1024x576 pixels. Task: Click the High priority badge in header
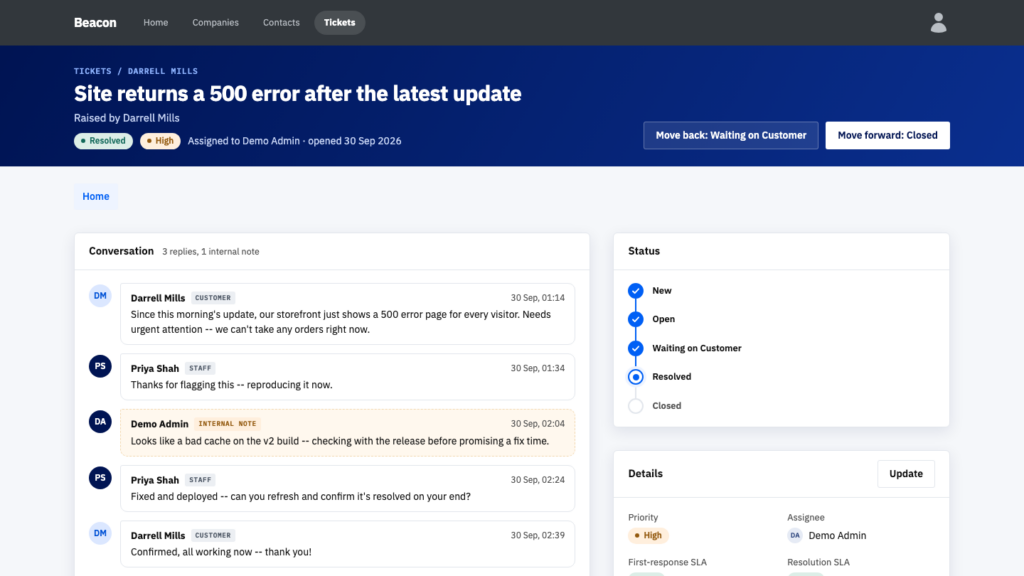coord(160,141)
